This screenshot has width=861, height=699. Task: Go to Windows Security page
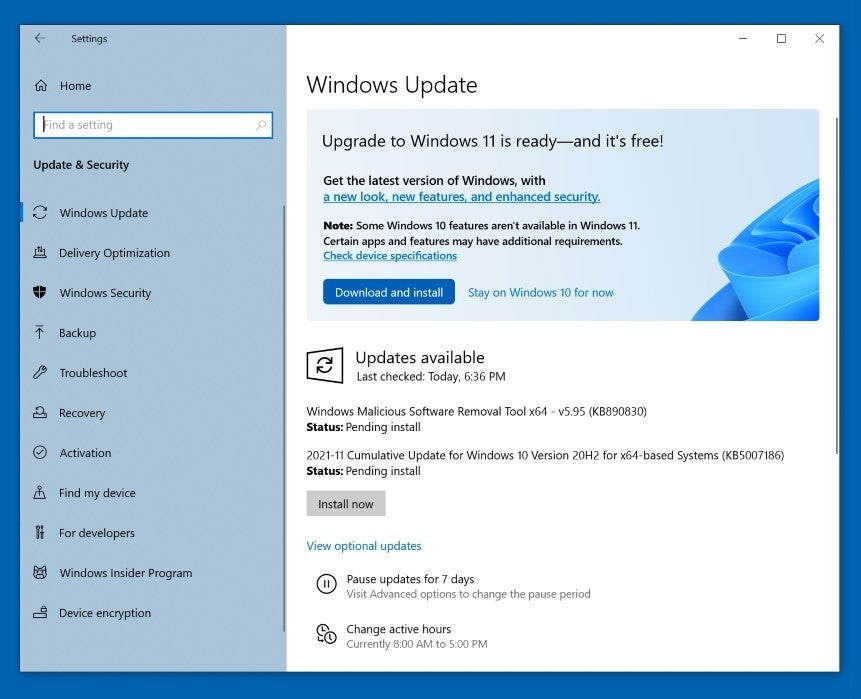[105, 293]
